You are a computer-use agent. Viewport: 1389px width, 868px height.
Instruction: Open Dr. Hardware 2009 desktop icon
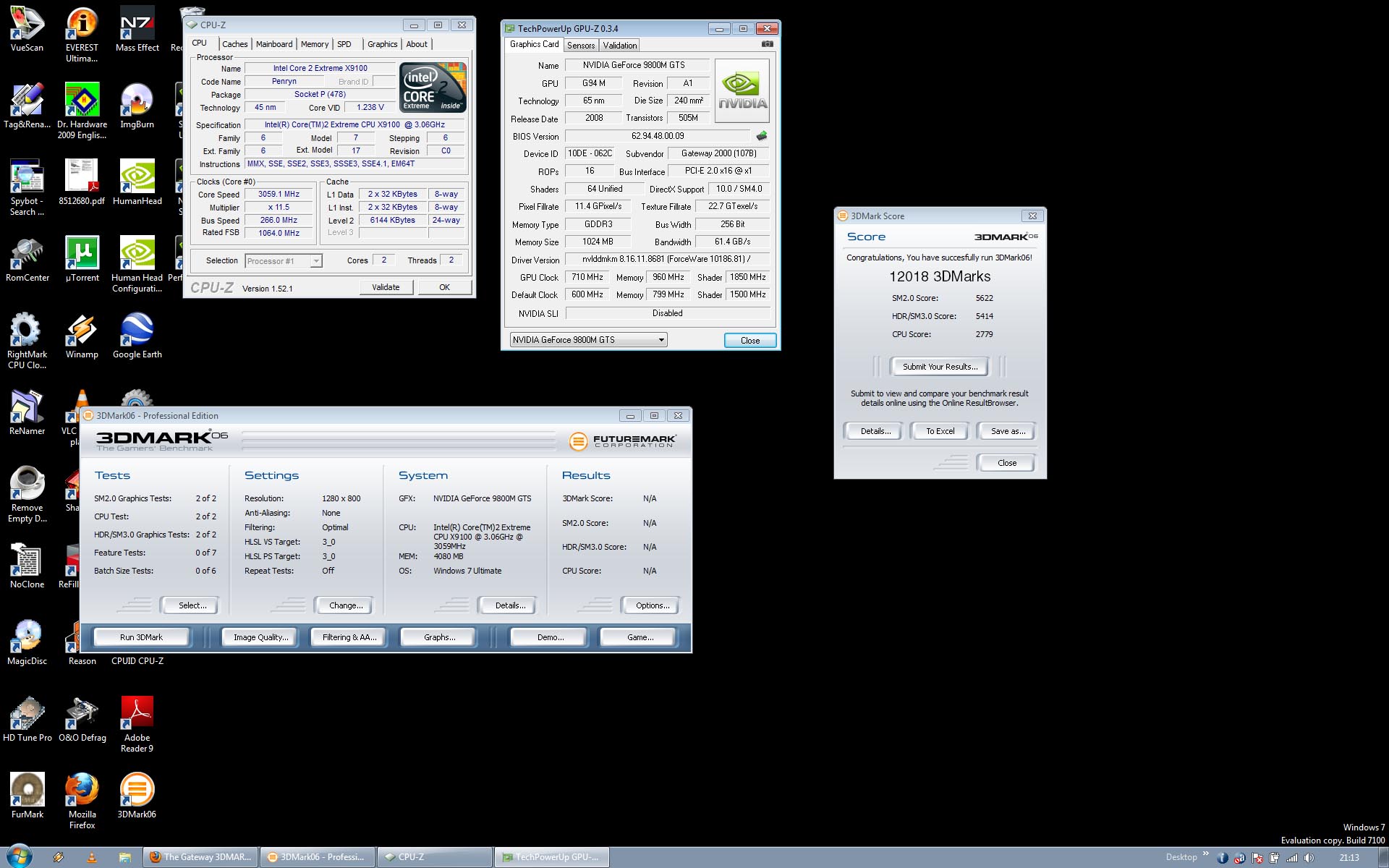[x=82, y=111]
